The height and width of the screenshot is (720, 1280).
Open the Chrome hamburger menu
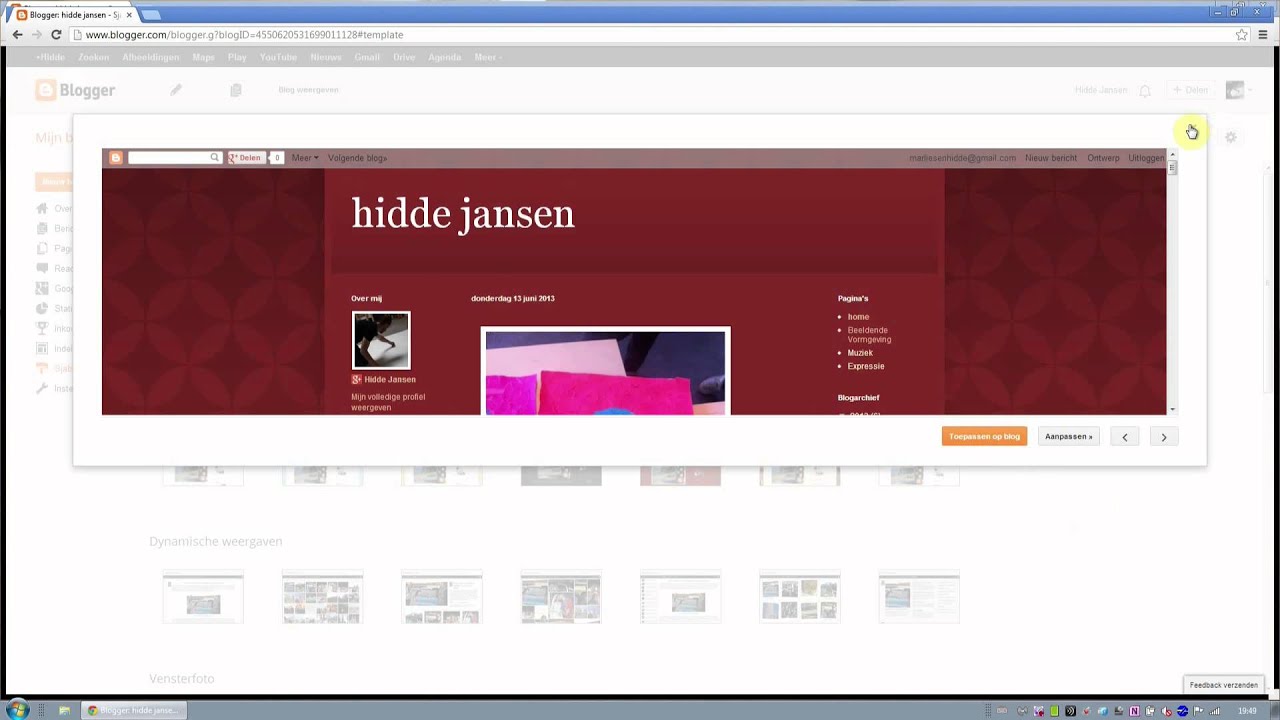click(x=1263, y=34)
